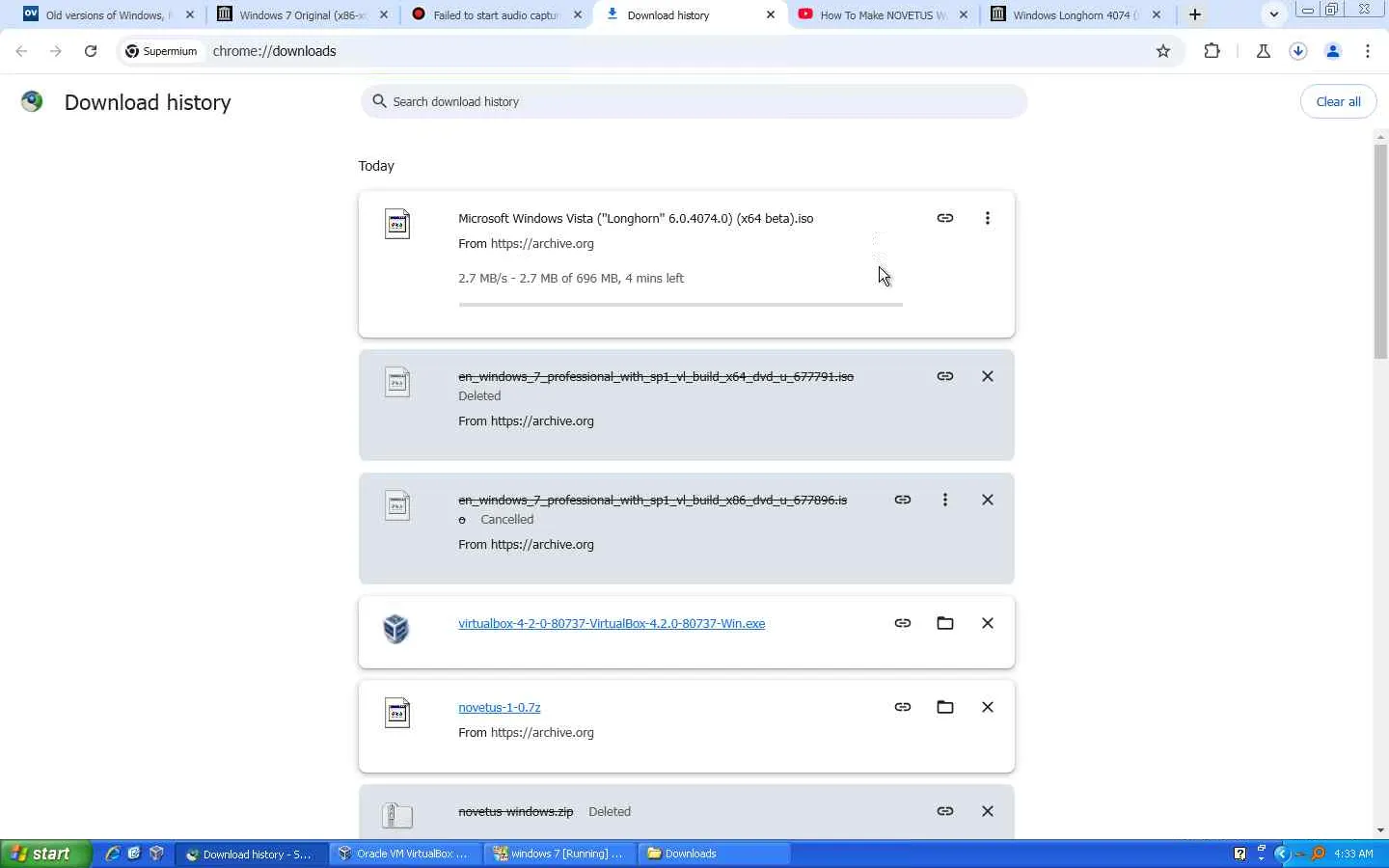Click the page vertical scrollbar thumb

pos(1380,252)
